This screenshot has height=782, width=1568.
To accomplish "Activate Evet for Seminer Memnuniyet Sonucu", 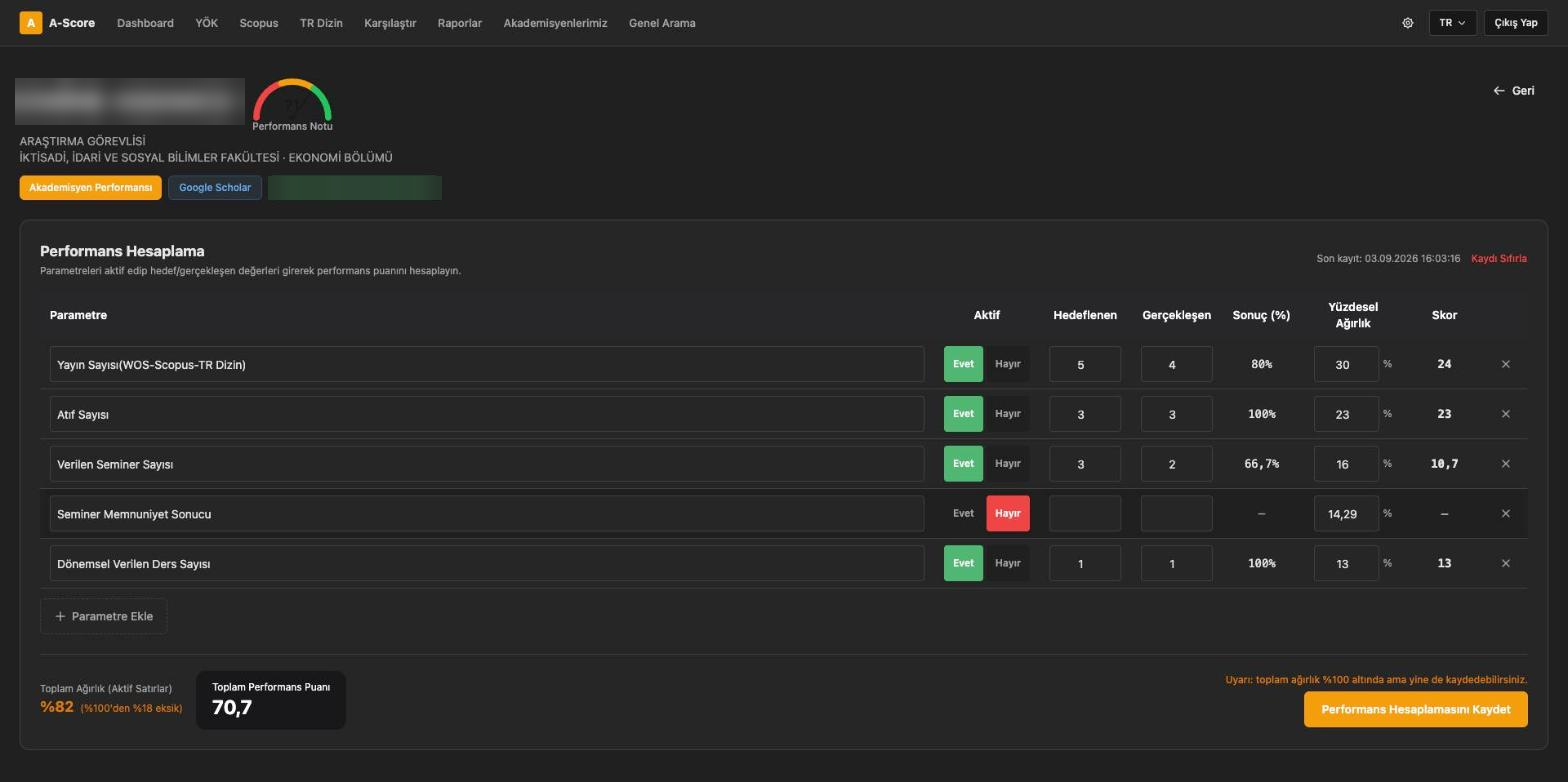I will 963,514.
